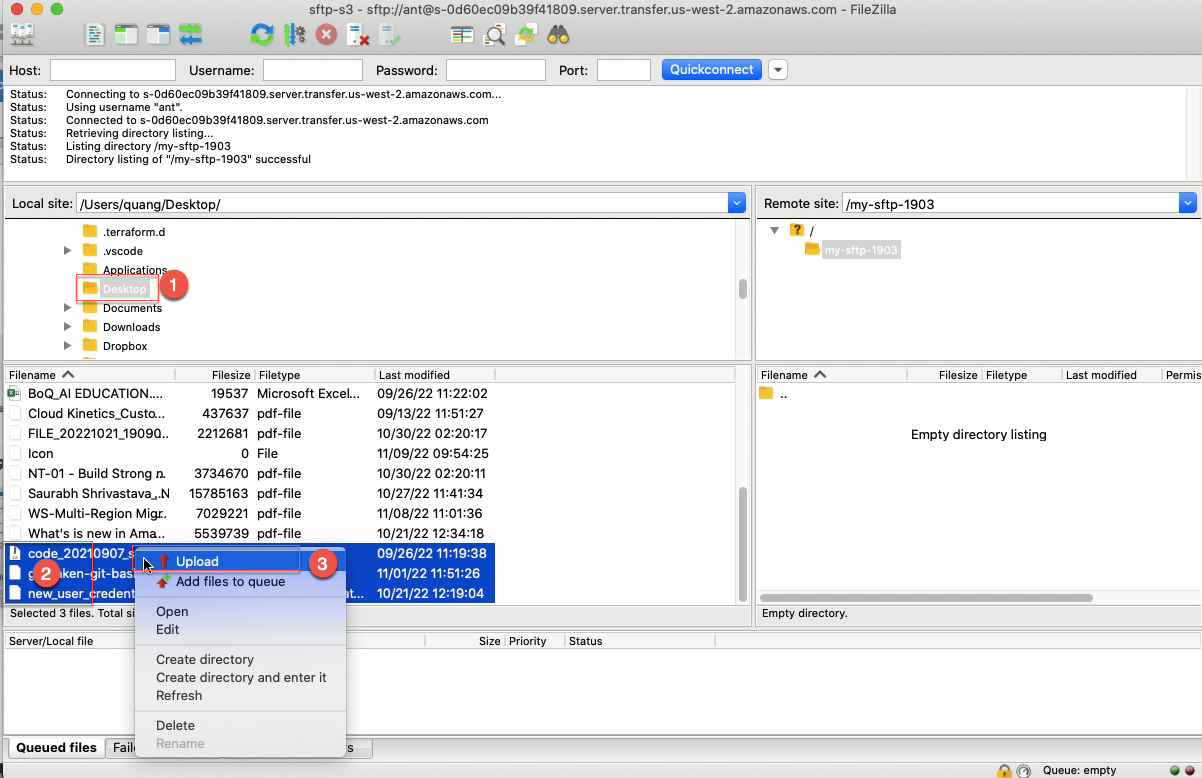Expand the Downloads folder node
This screenshot has height=778, width=1202.
pos(68,327)
